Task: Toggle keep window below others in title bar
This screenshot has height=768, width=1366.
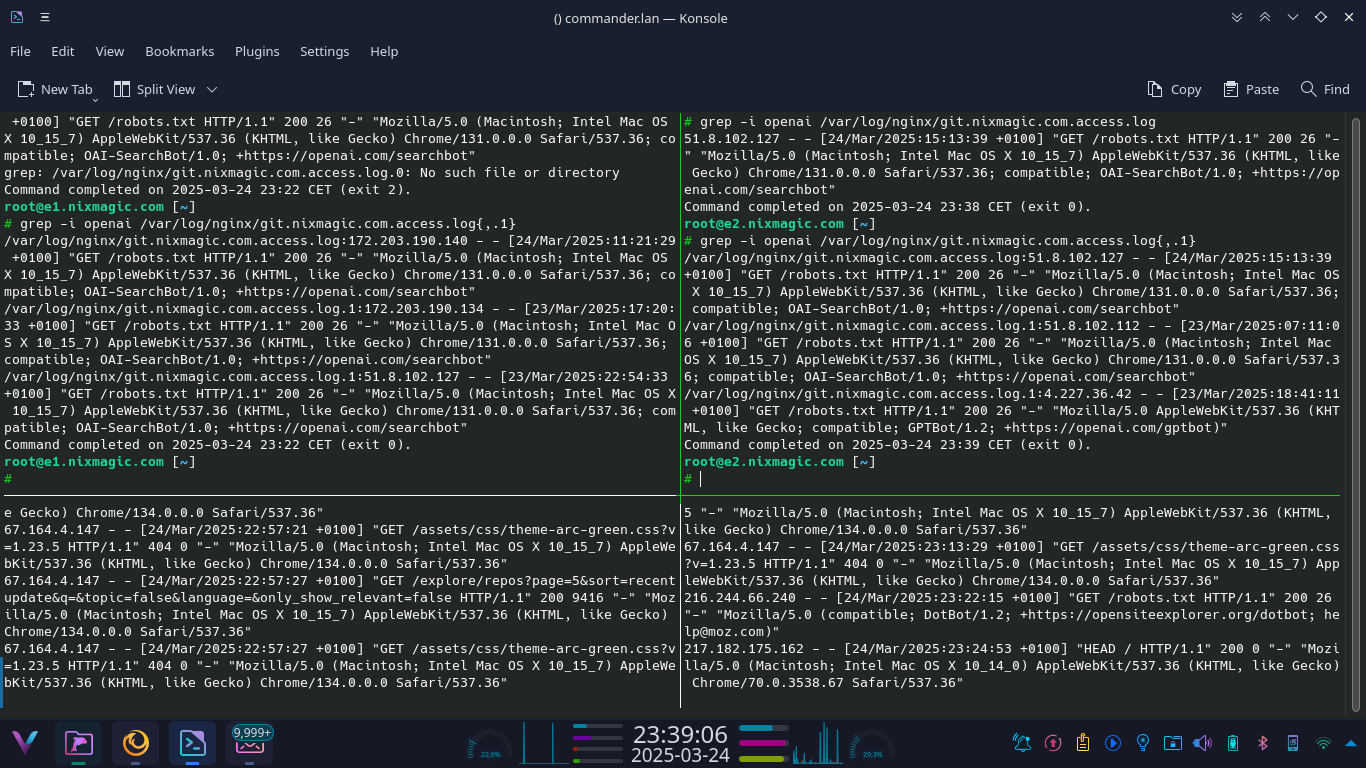Action: pyautogui.click(x=1237, y=18)
